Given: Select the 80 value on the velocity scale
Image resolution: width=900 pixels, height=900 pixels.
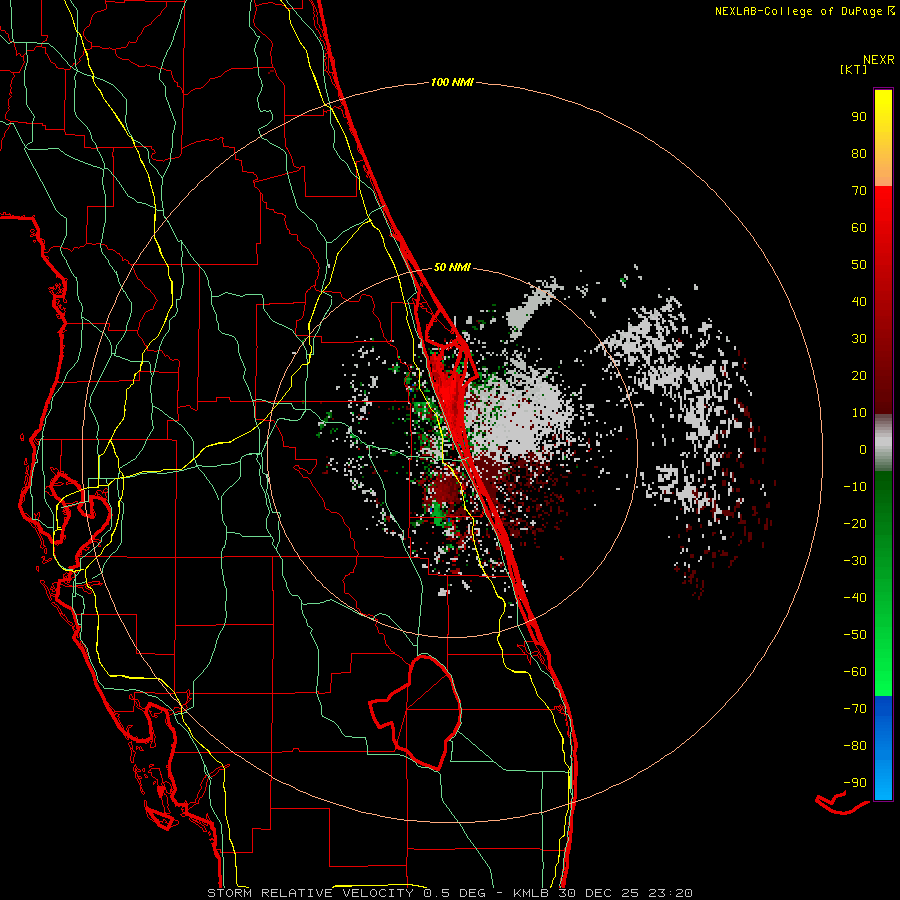Looking at the screenshot, I should 859,153.
